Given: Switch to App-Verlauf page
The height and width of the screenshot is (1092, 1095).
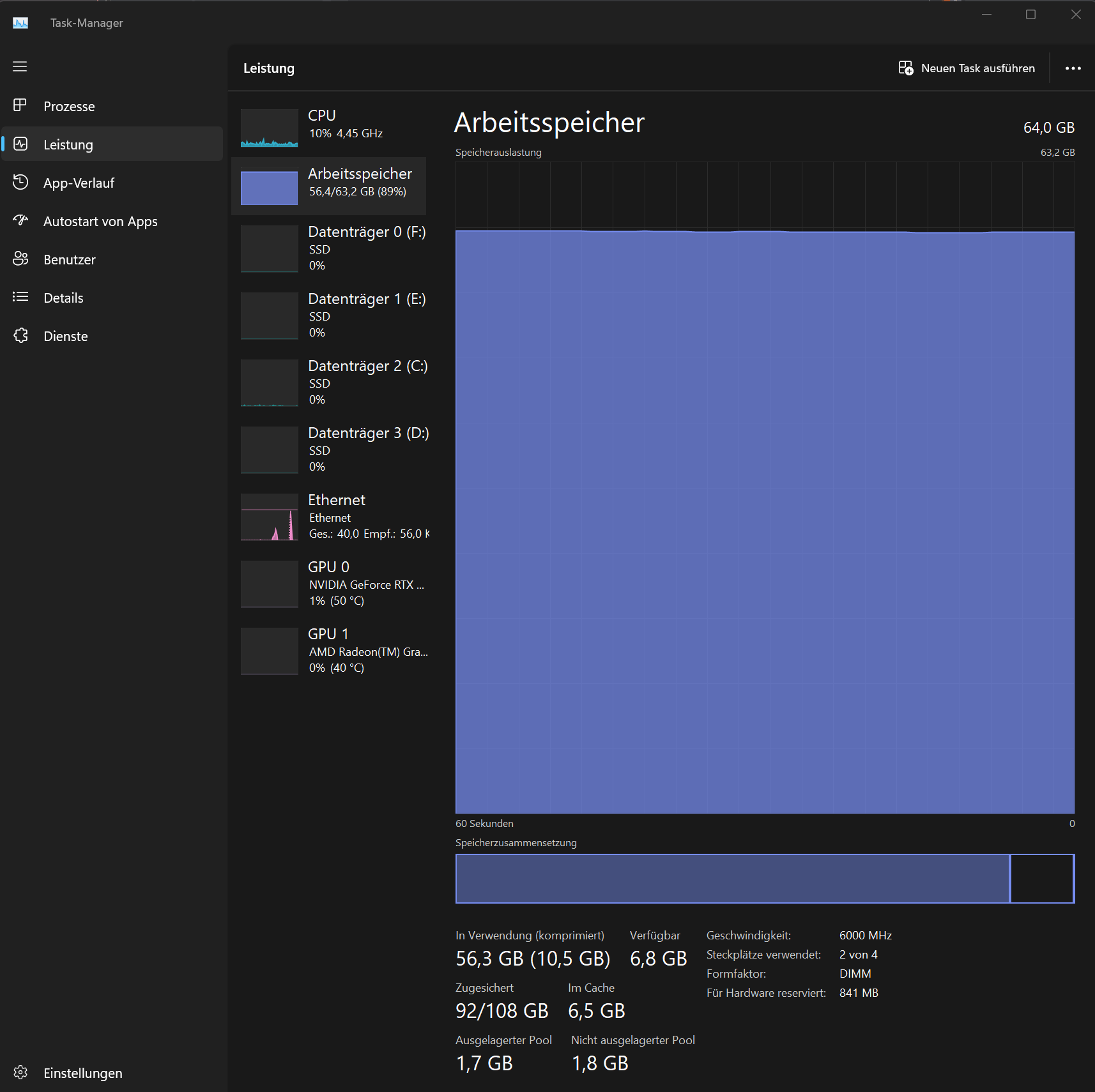Looking at the screenshot, I should (112, 183).
